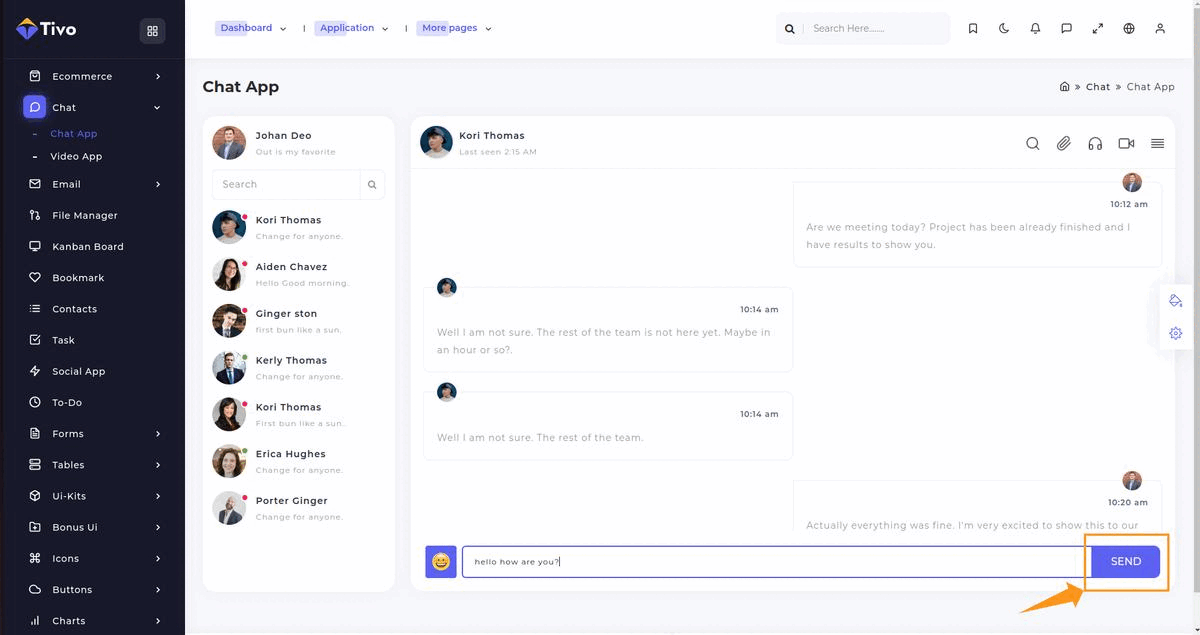The height and width of the screenshot is (635, 1200).
Task: Open the More pages dropdown
Action: [456, 29]
